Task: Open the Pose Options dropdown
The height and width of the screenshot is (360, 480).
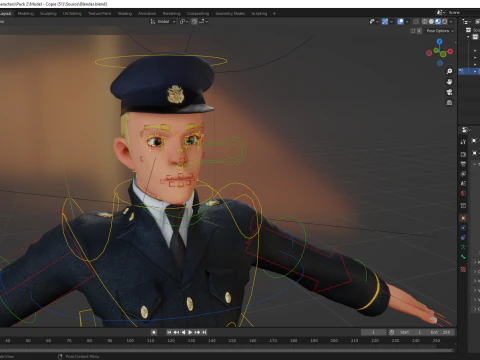Action: click(x=440, y=31)
